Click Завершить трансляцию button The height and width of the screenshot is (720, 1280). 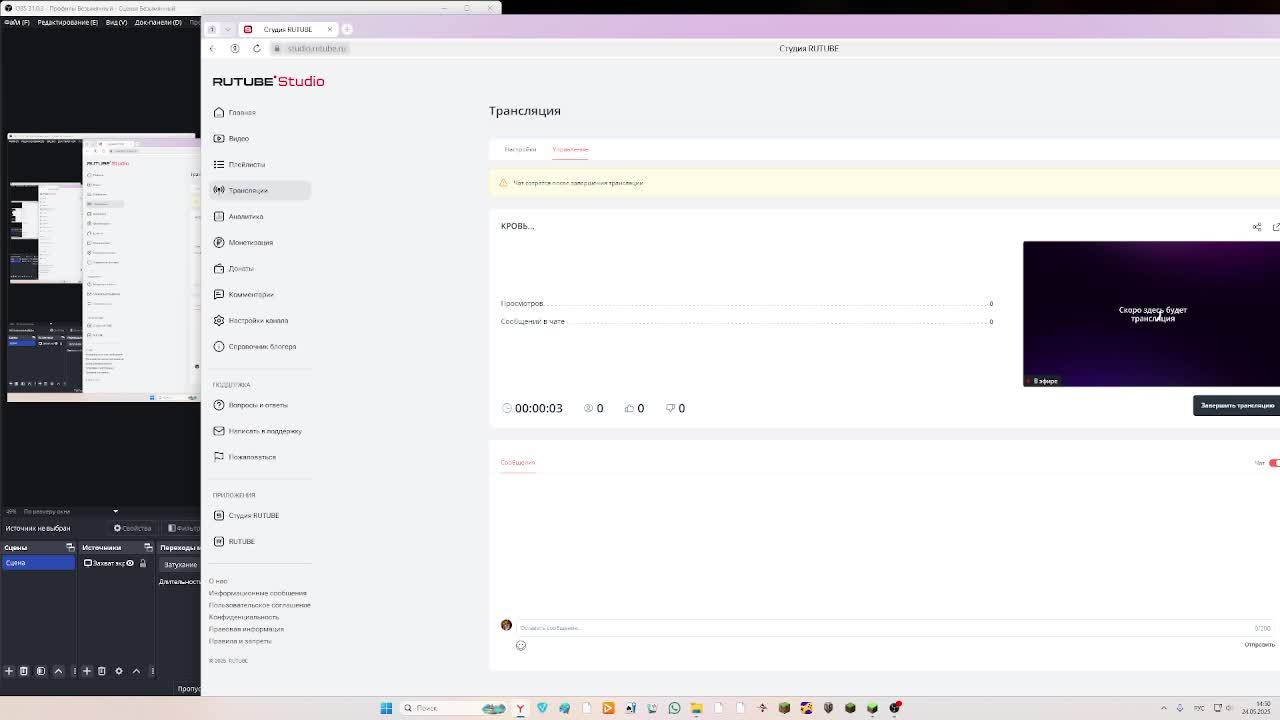[x=1237, y=405]
